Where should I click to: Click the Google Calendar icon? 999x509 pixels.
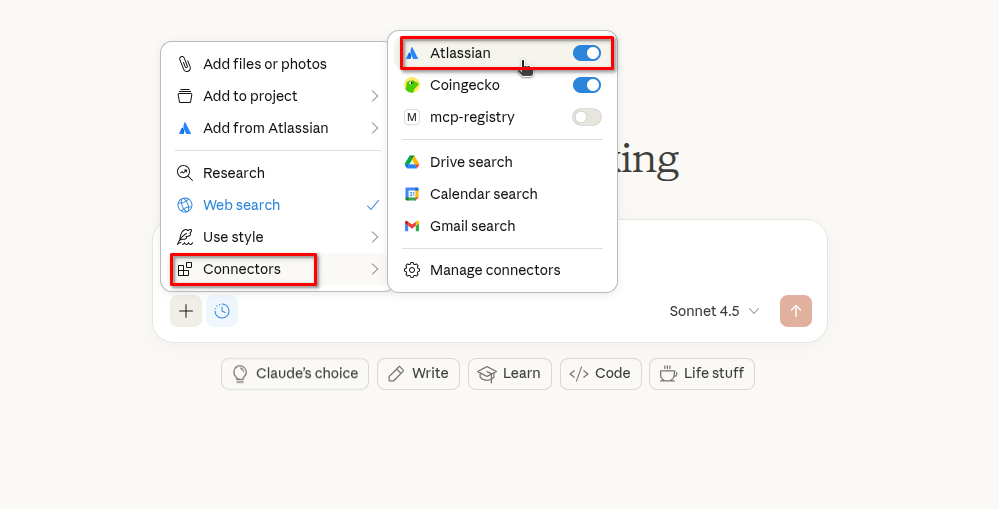412,194
